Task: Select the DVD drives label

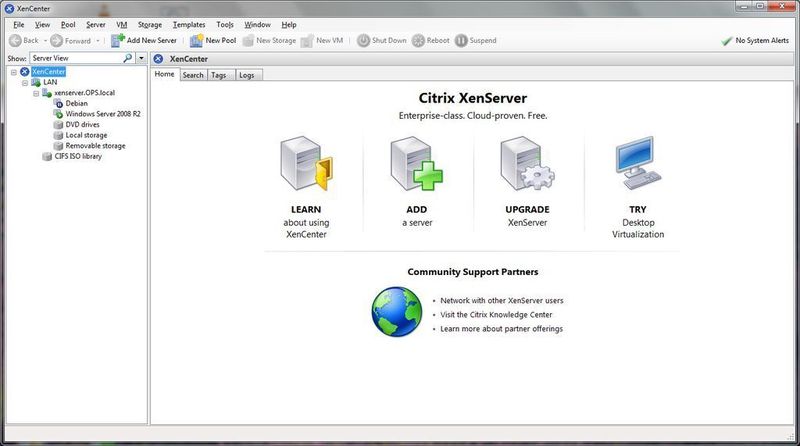Action: [x=83, y=125]
